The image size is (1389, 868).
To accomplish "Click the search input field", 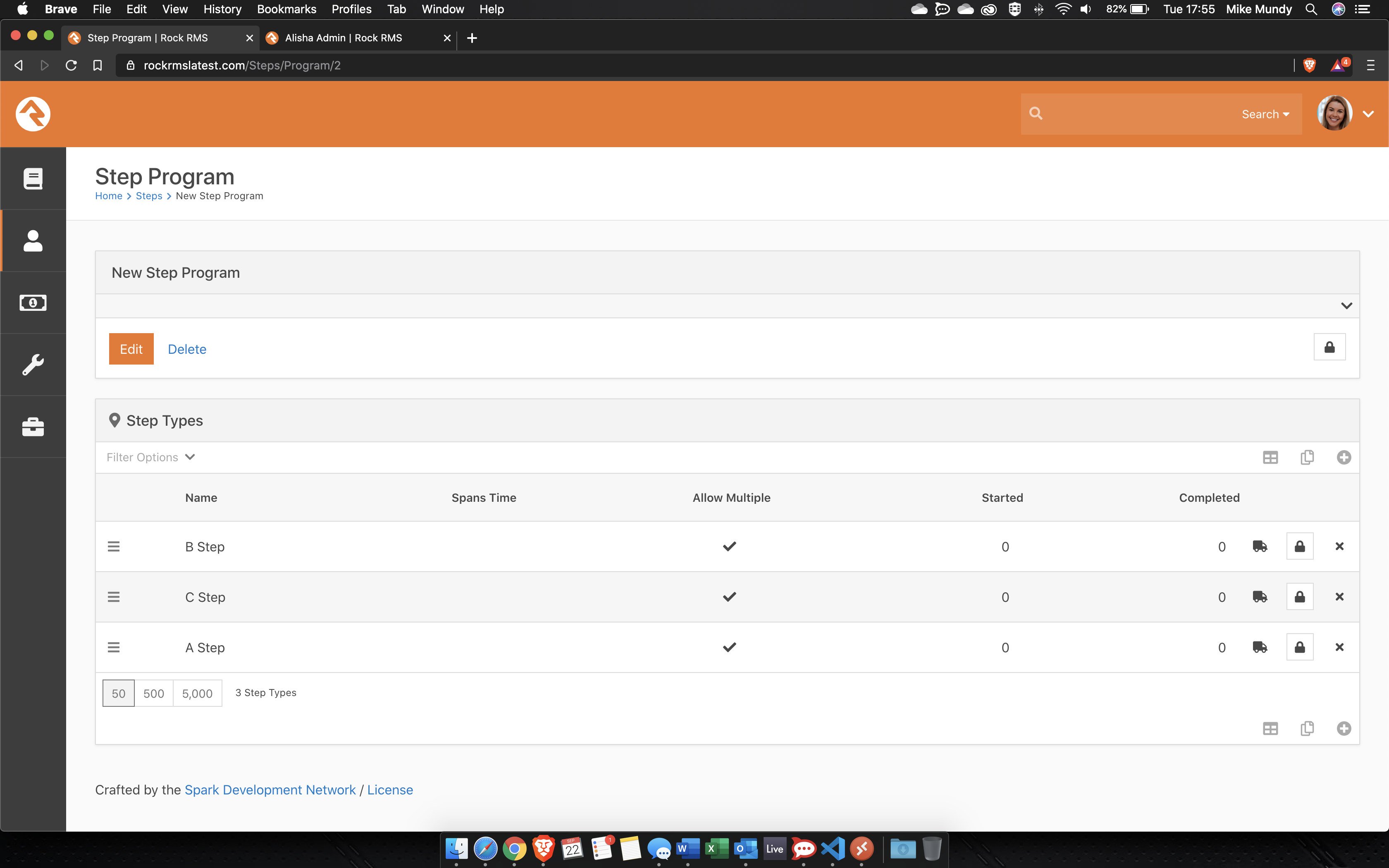I will click(x=1136, y=114).
